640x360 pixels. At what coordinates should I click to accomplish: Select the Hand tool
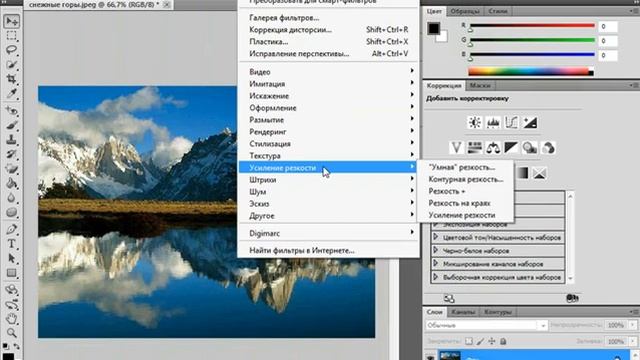pyautogui.click(x=11, y=319)
